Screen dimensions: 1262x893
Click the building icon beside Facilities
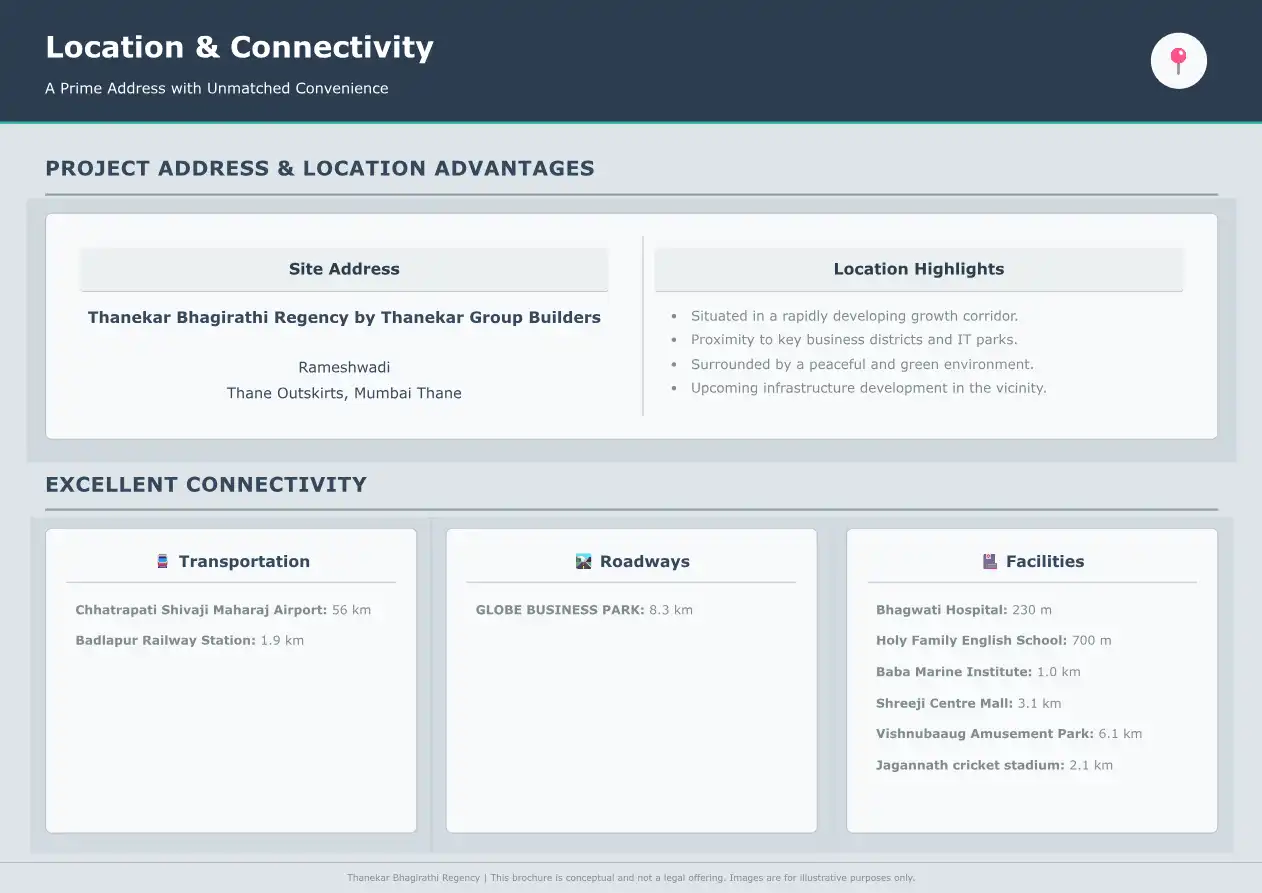pos(990,562)
